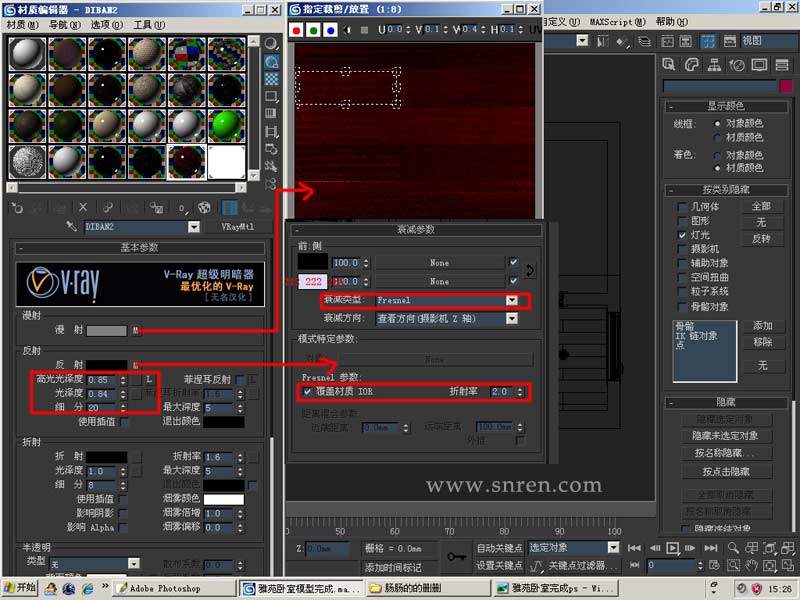Click the VRayMtl material type button

(238, 227)
